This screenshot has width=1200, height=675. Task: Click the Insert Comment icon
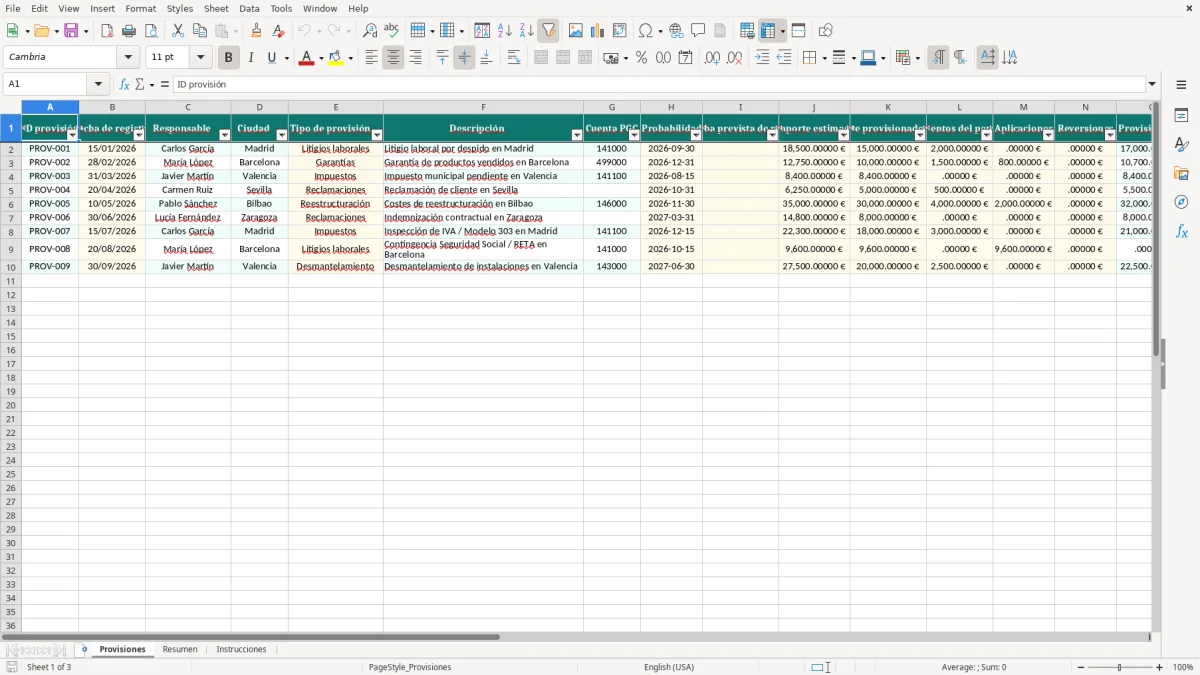click(x=698, y=31)
